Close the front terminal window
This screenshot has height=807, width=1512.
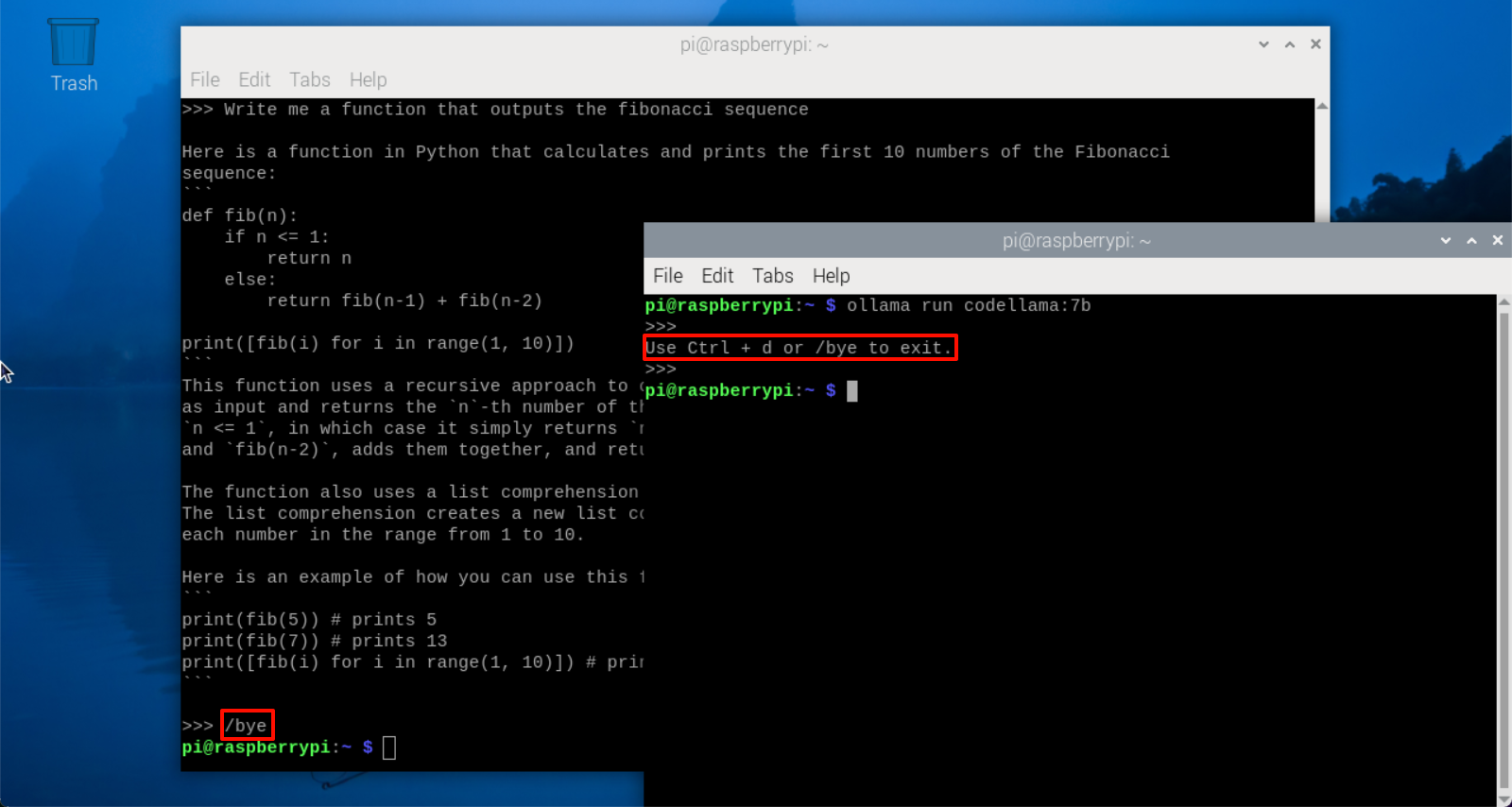[x=1498, y=241]
